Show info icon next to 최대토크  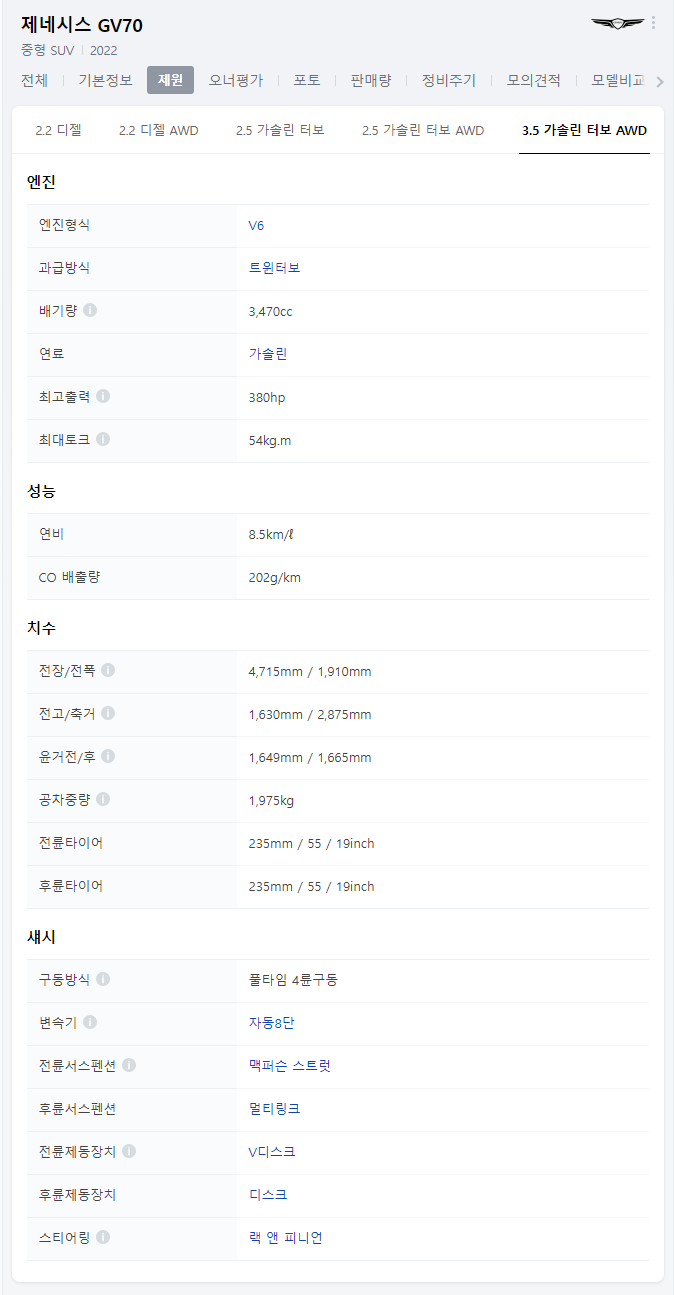(x=103, y=439)
